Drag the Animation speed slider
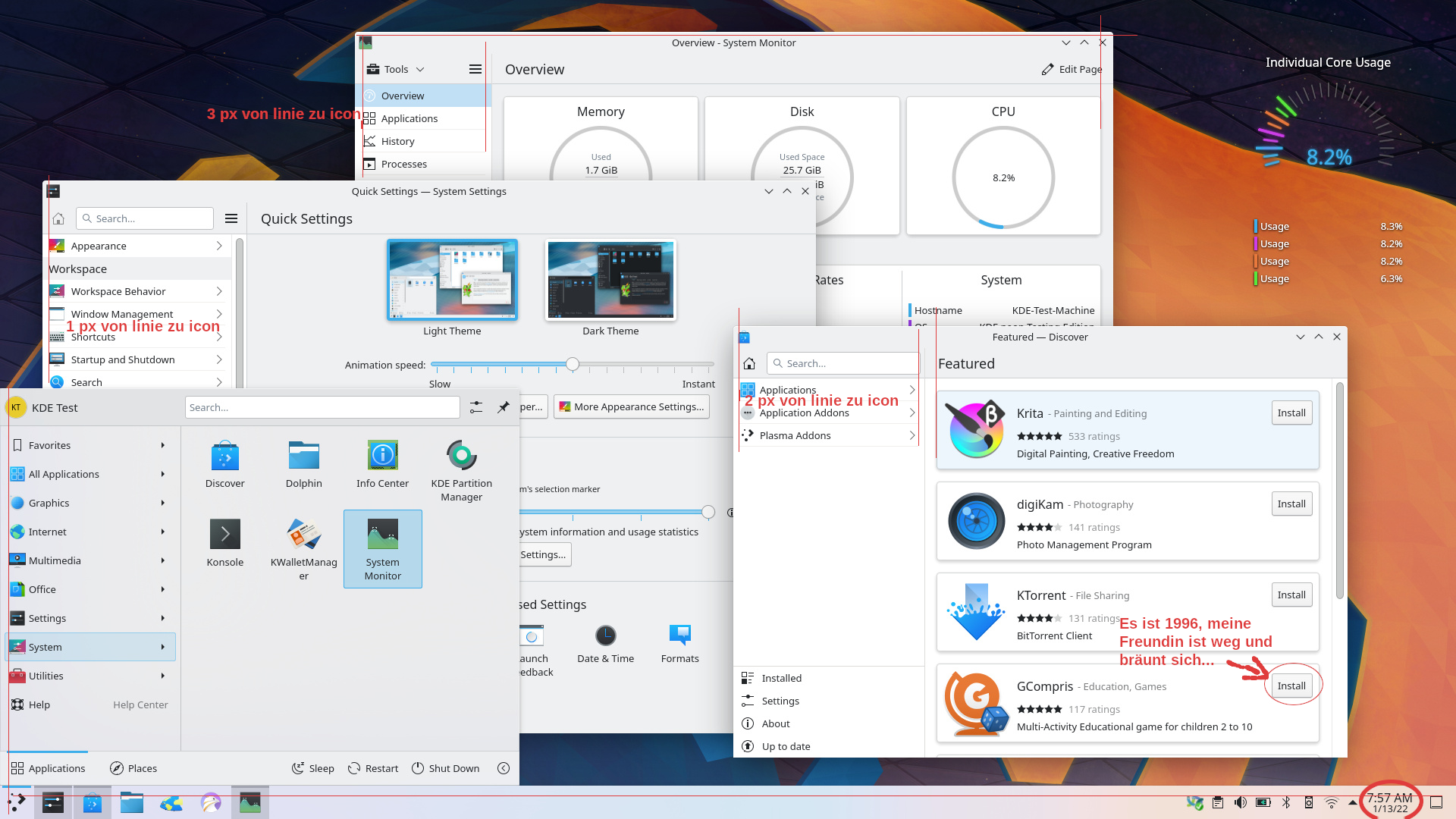This screenshot has width=1456, height=819. [x=572, y=364]
